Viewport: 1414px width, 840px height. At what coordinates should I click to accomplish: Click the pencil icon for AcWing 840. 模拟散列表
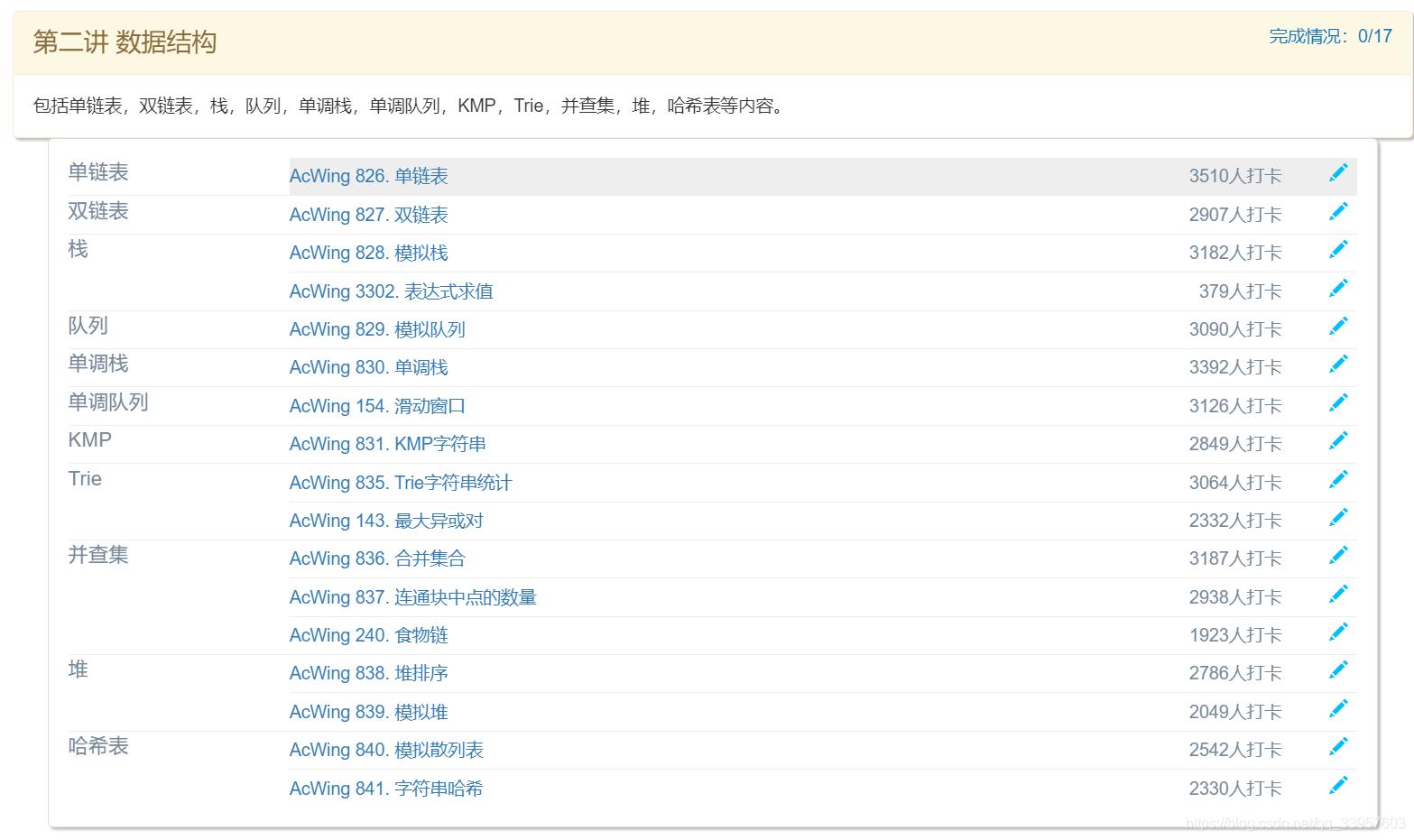(x=1338, y=746)
